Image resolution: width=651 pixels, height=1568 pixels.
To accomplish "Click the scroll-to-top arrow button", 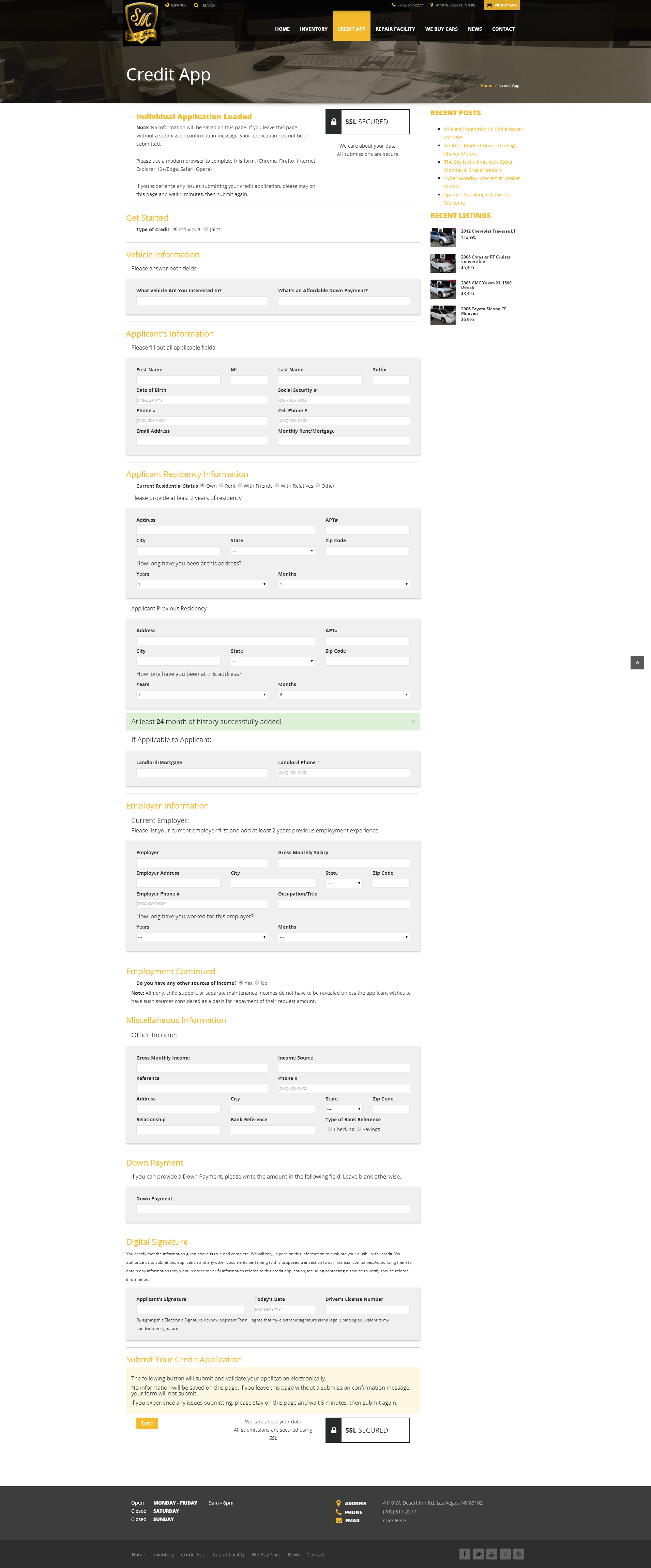I will (x=637, y=662).
